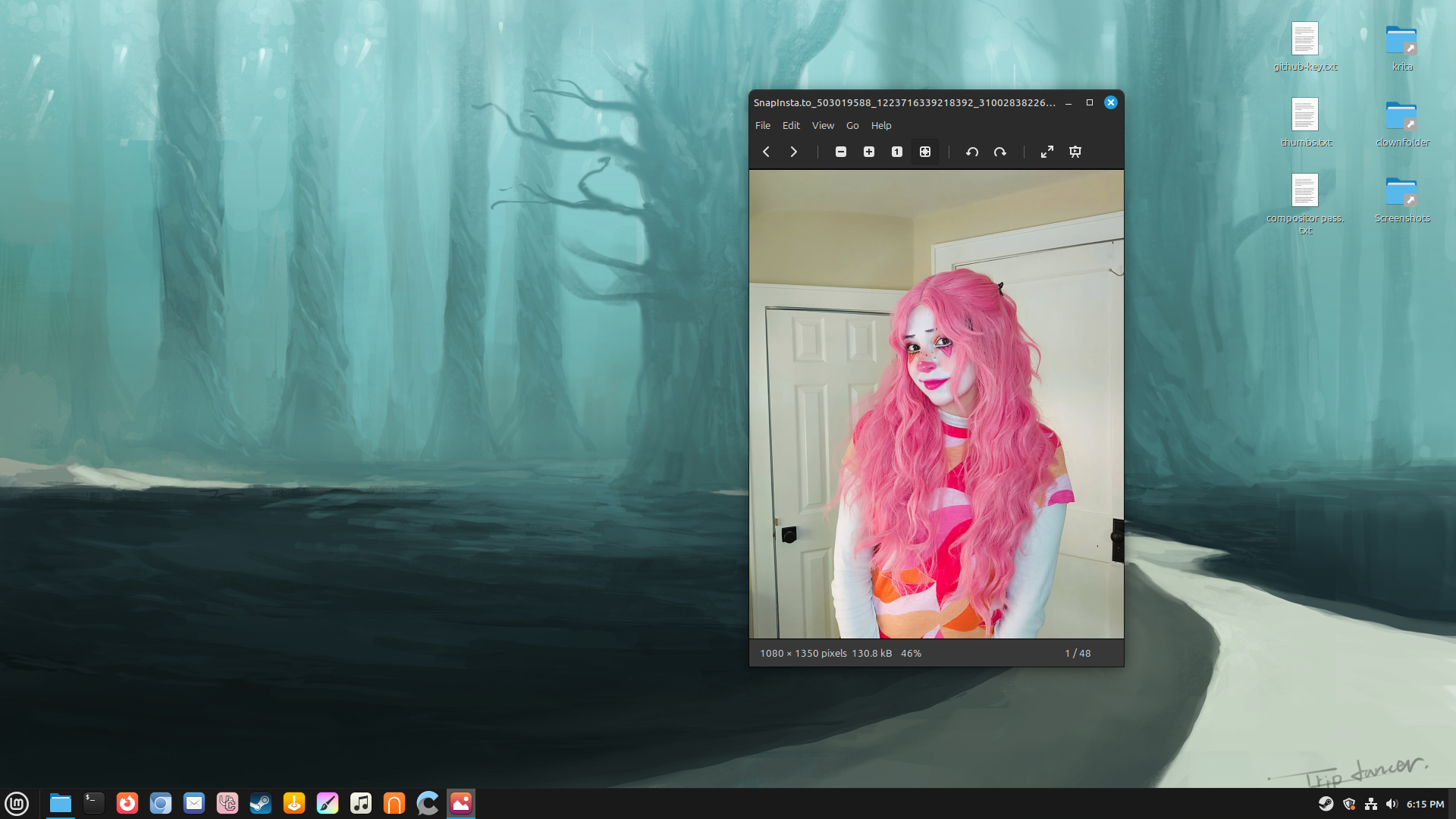Open the file manager from the panel
This screenshot has height=819, width=1456.
point(61,804)
